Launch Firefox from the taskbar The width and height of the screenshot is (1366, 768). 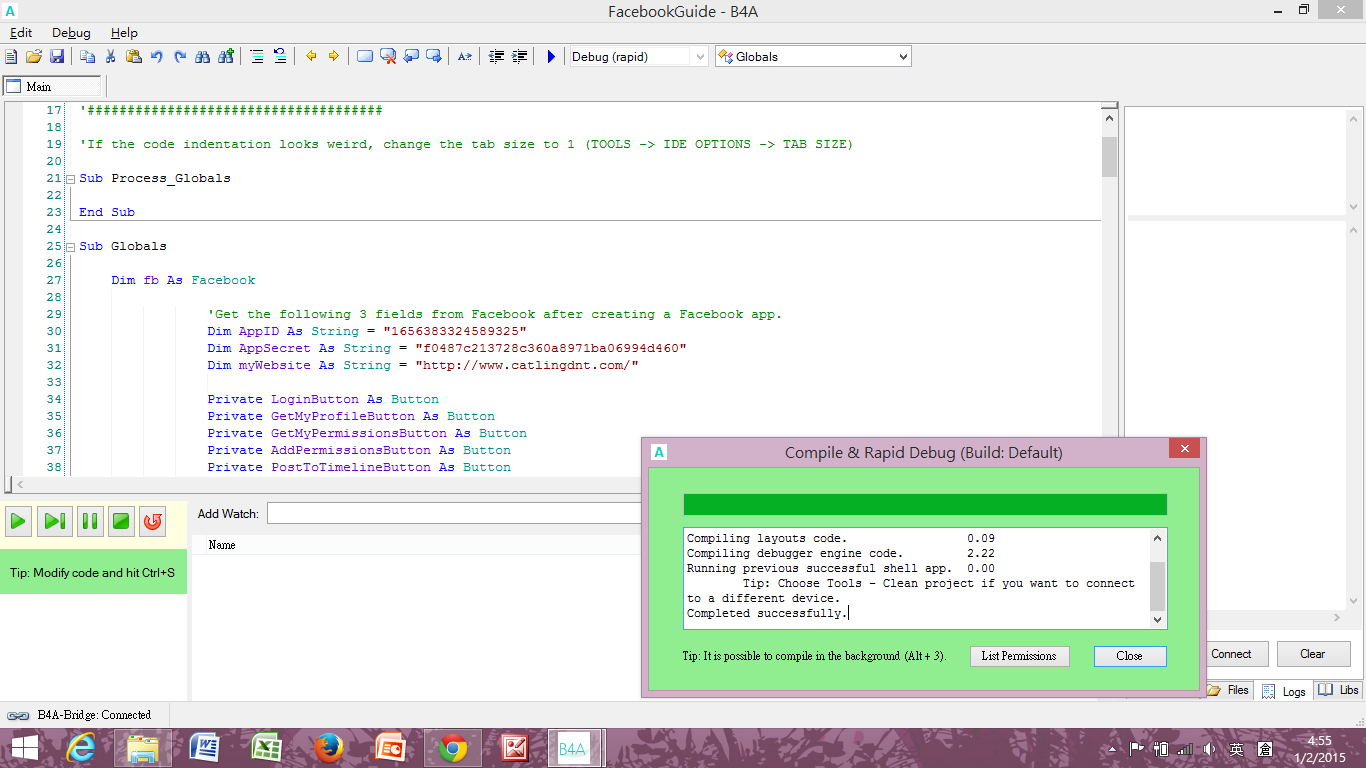pyautogui.click(x=327, y=748)
